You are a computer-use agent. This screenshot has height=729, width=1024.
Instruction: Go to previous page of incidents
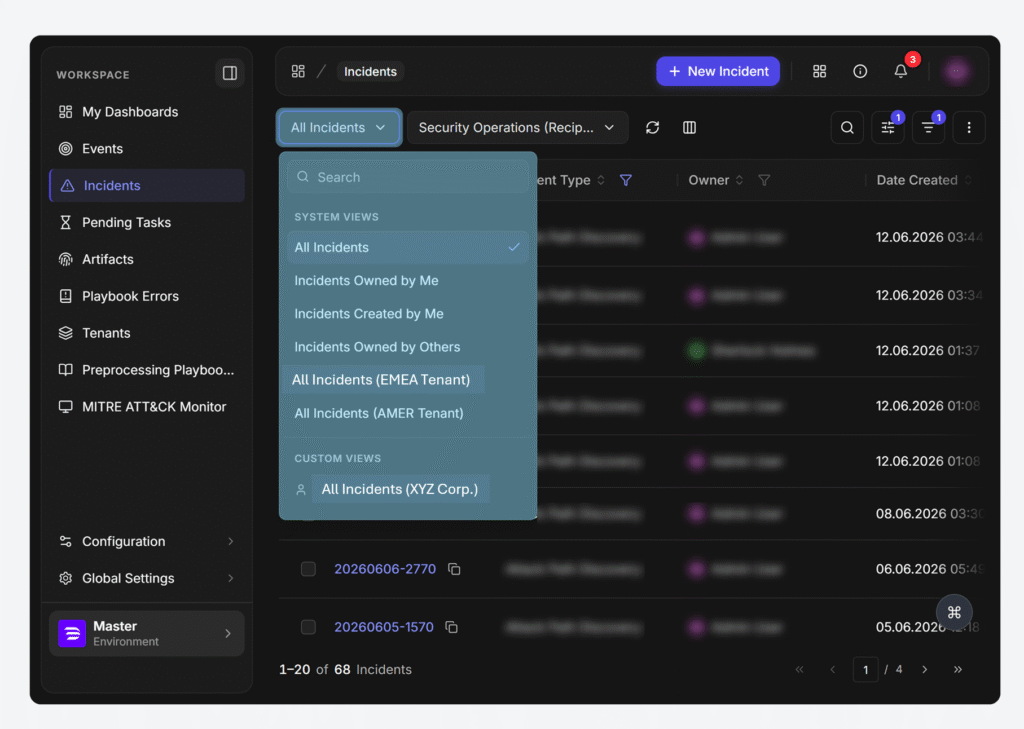click(833, 670)
